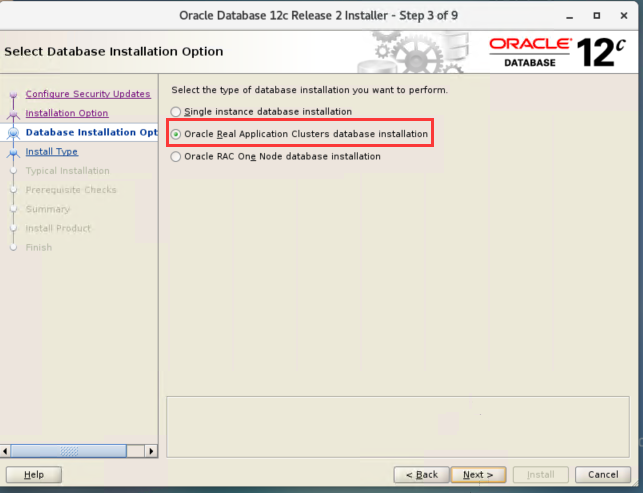Screen dimensions: 643x493
Task: Maximize the Oracle installer window
Action: [x=597, y=16]
